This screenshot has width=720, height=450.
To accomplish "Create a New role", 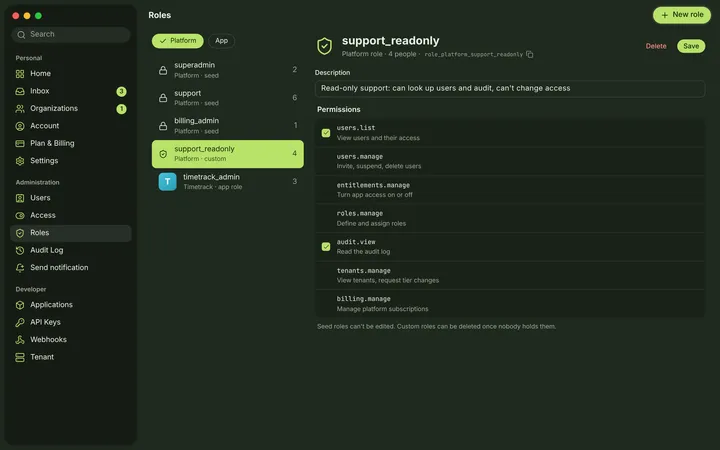I will 682,15.
